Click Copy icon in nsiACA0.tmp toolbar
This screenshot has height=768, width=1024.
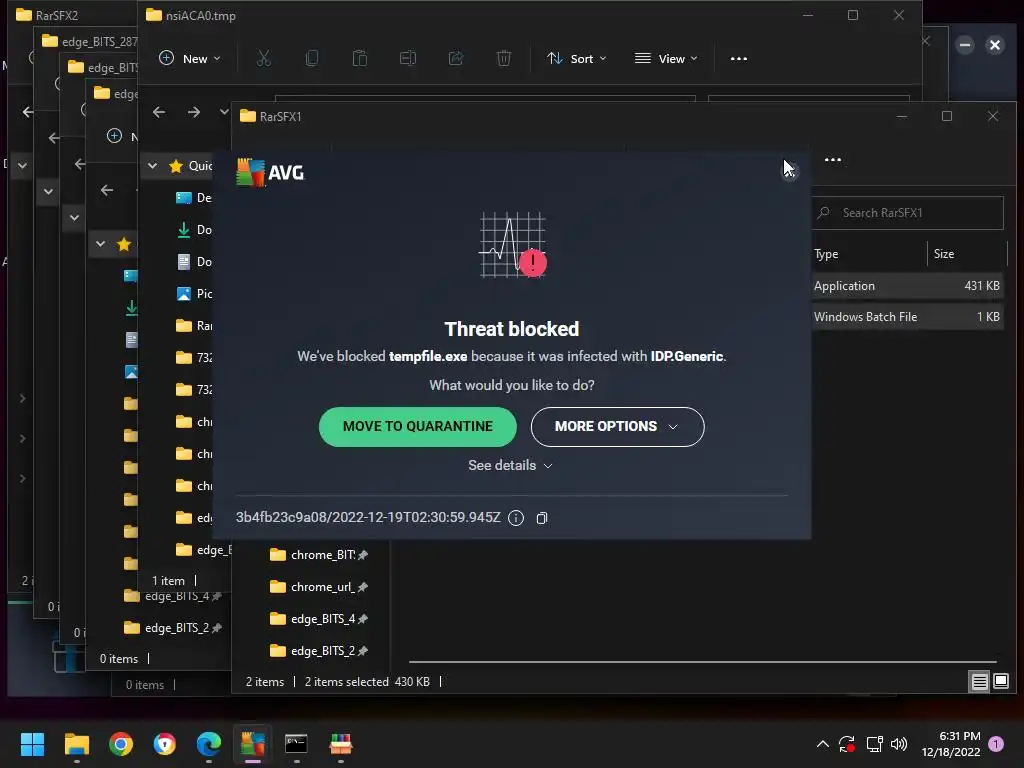tap(312, 59)
